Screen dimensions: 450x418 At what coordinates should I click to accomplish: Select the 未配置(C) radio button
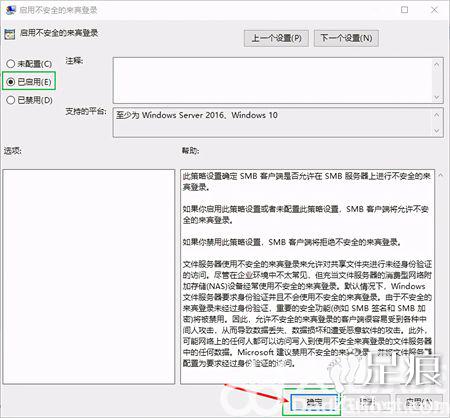point(11,63)
